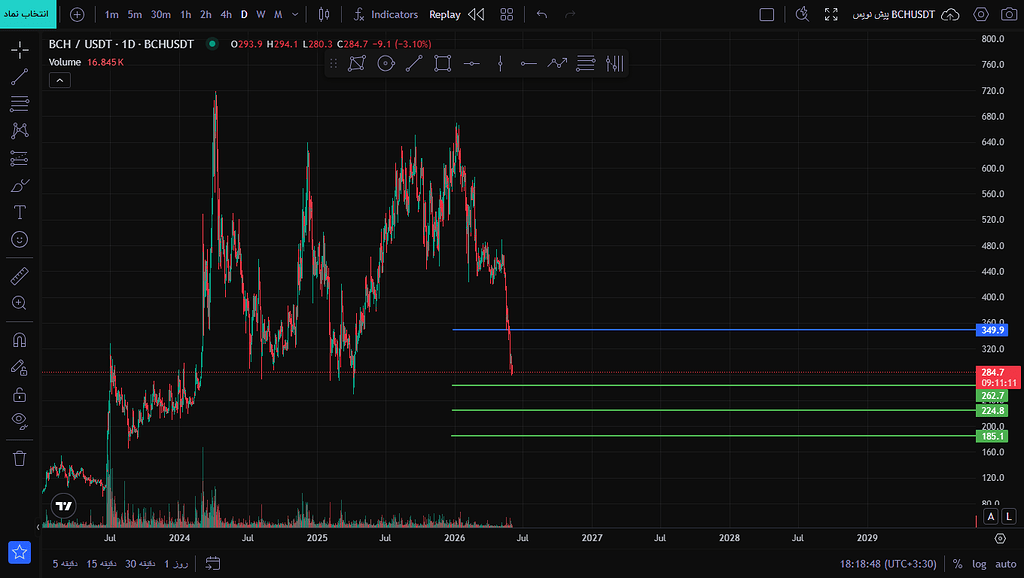Screen dimensions: 1024x578
Task: Activate the brush drawing tool
Action: [20, 185]
